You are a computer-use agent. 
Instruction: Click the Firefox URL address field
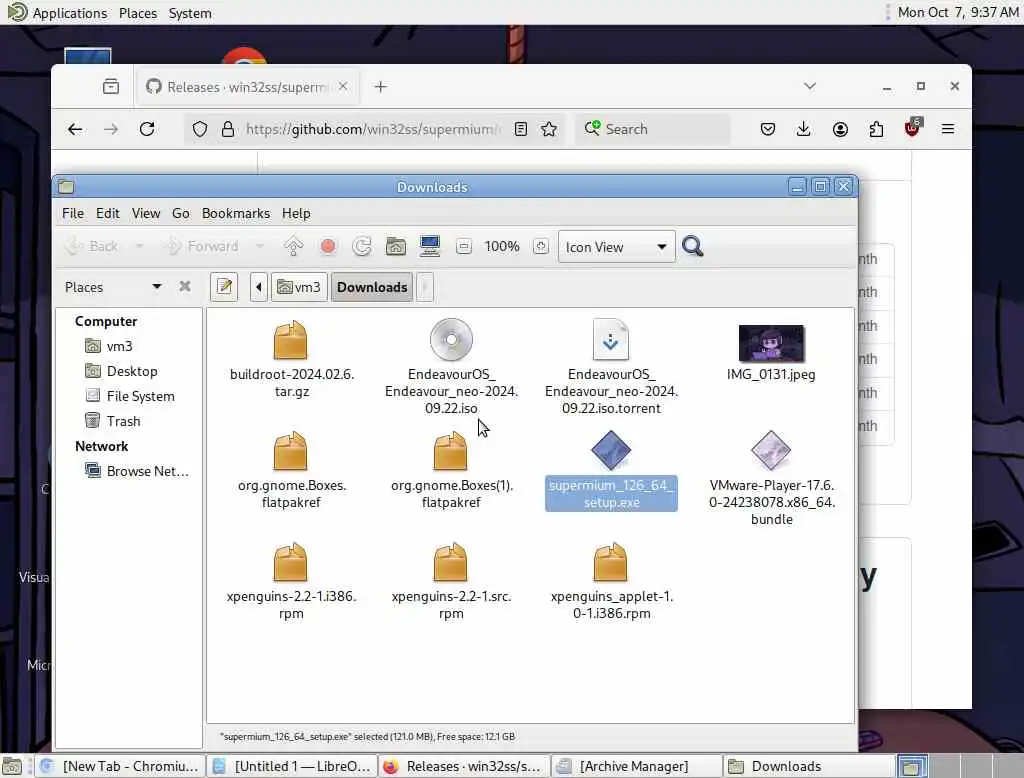click(372, 129)
